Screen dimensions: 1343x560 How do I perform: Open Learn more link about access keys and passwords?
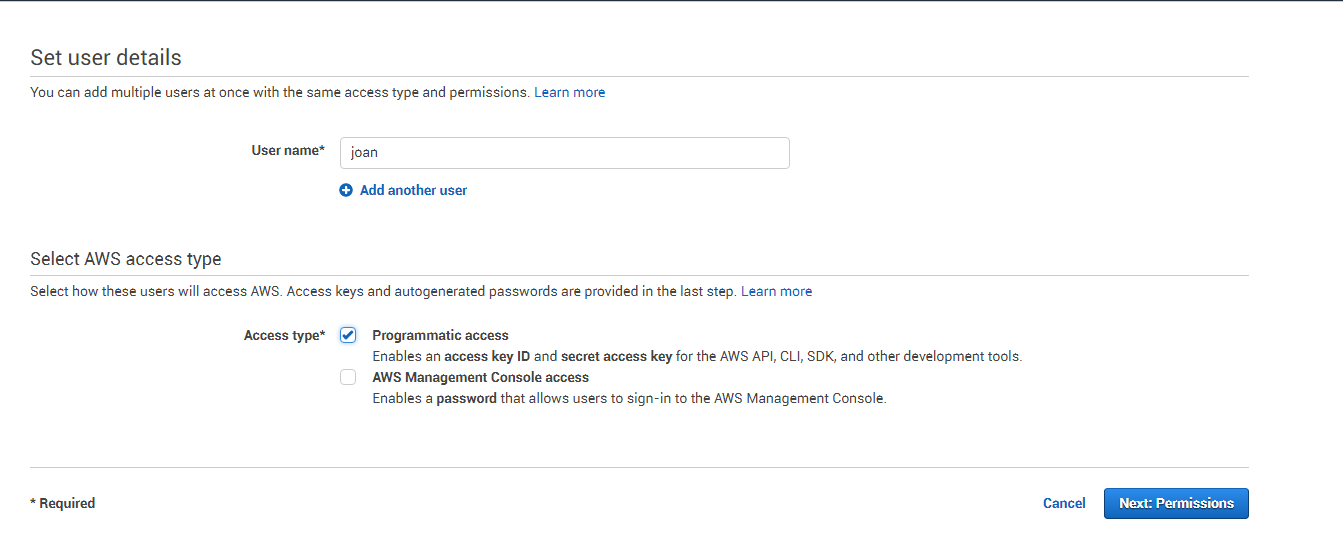point(777,291)
